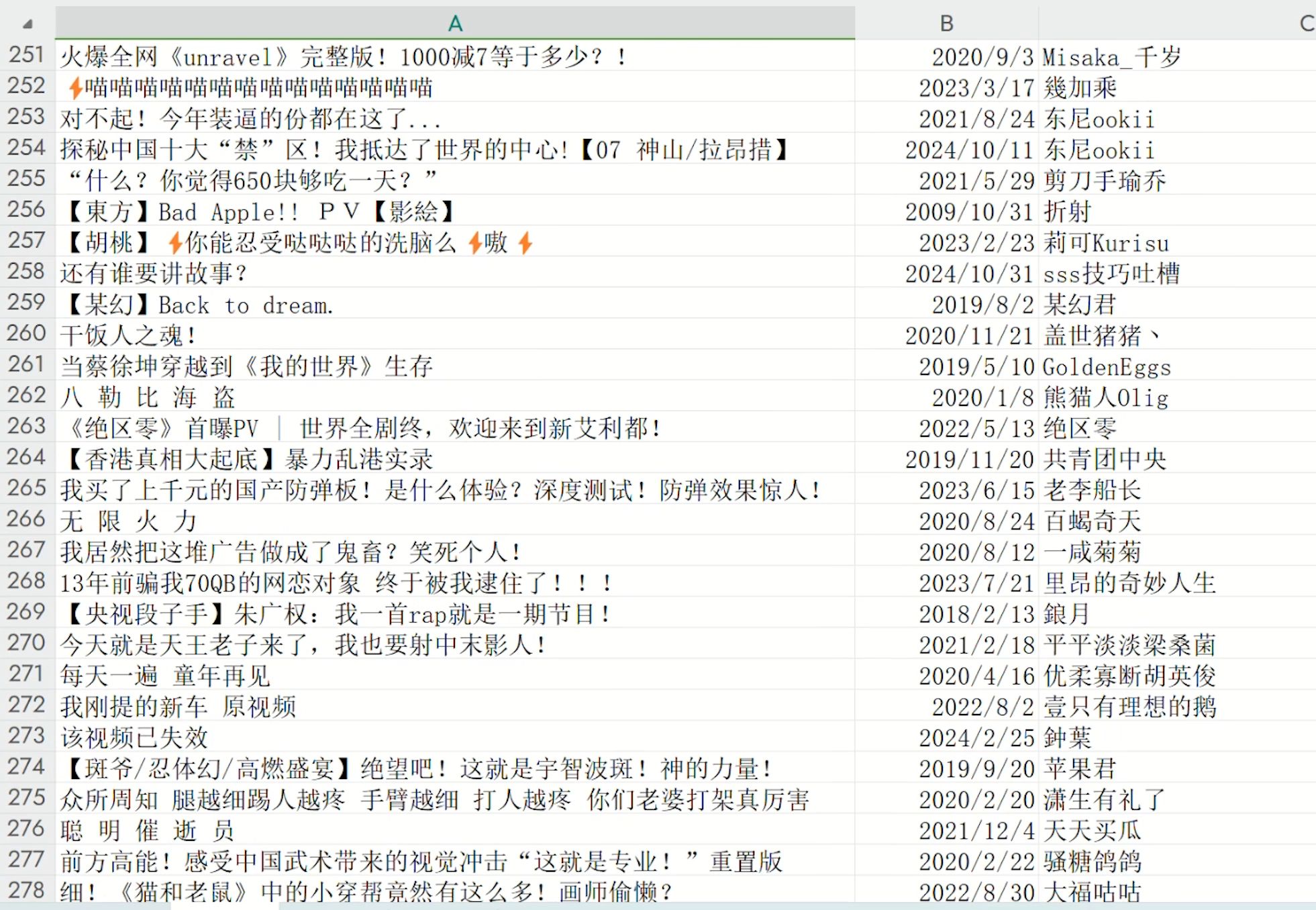Viewport: 1316px width, 910px height.
Task: Click date cell 2021/12/4
Action: click(947, 829)
